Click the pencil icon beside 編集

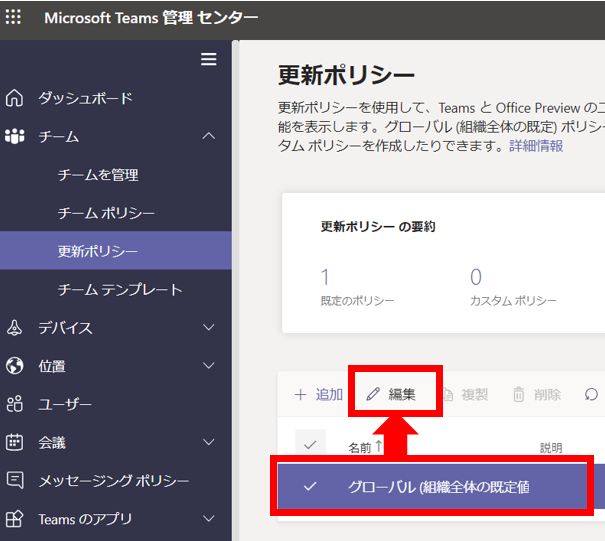coord(373,394)
